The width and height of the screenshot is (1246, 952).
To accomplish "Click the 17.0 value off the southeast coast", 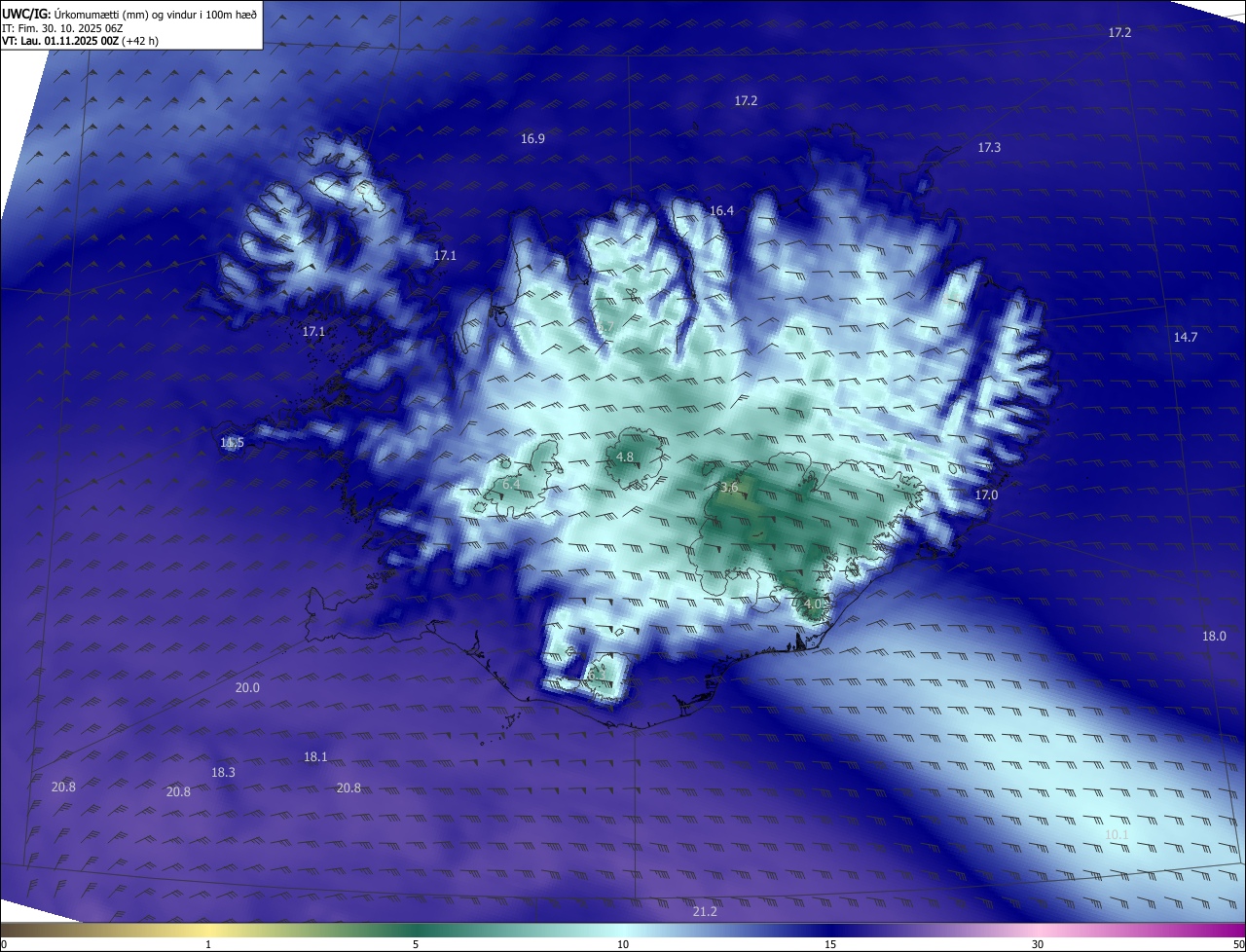I will 986,495.
